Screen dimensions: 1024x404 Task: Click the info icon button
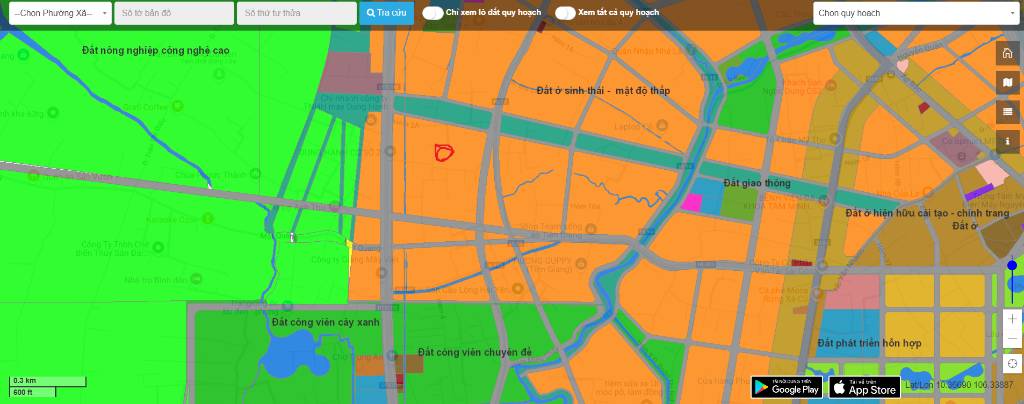(1007, 142)
